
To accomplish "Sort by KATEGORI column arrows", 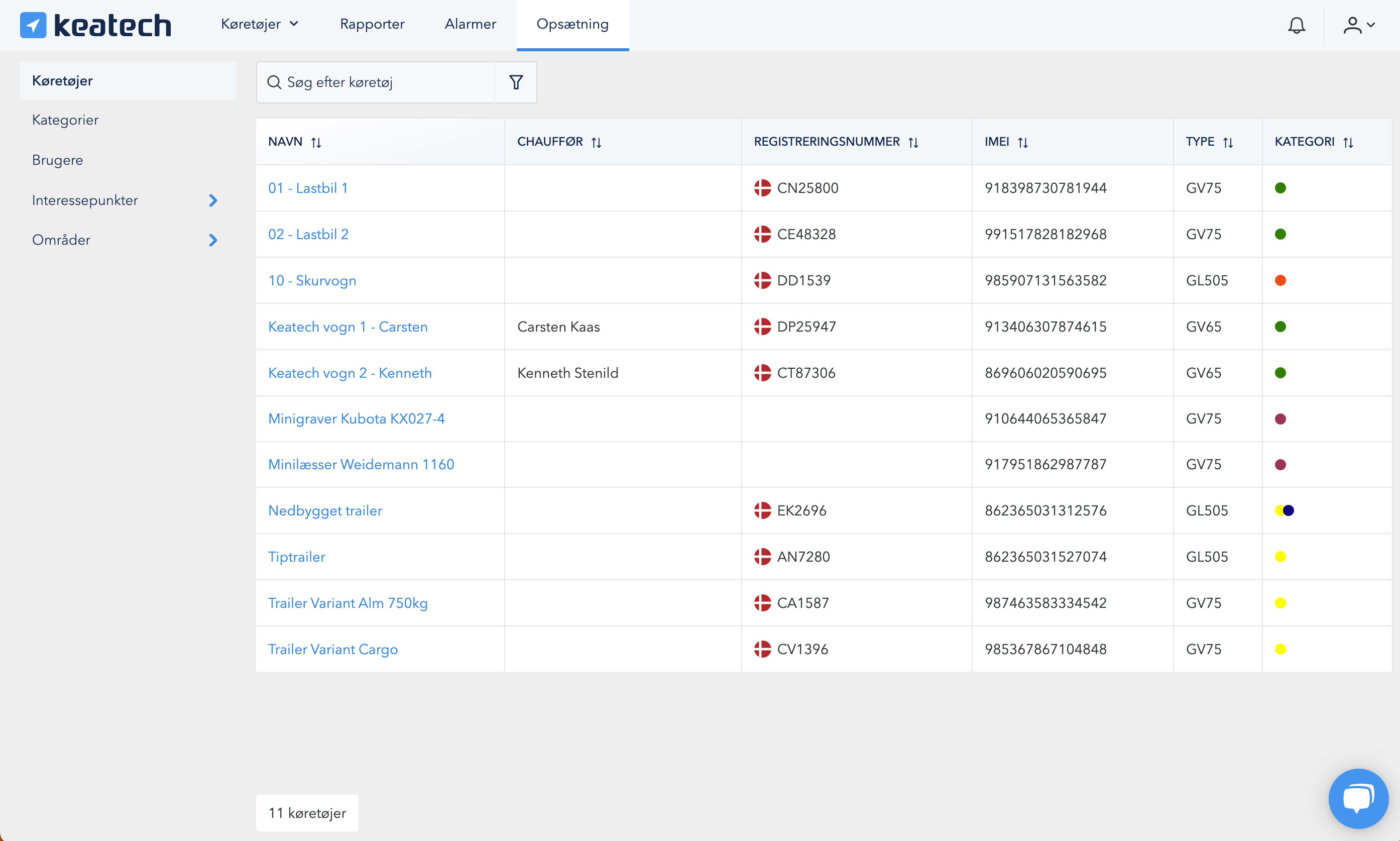I will pos(1348,142).
